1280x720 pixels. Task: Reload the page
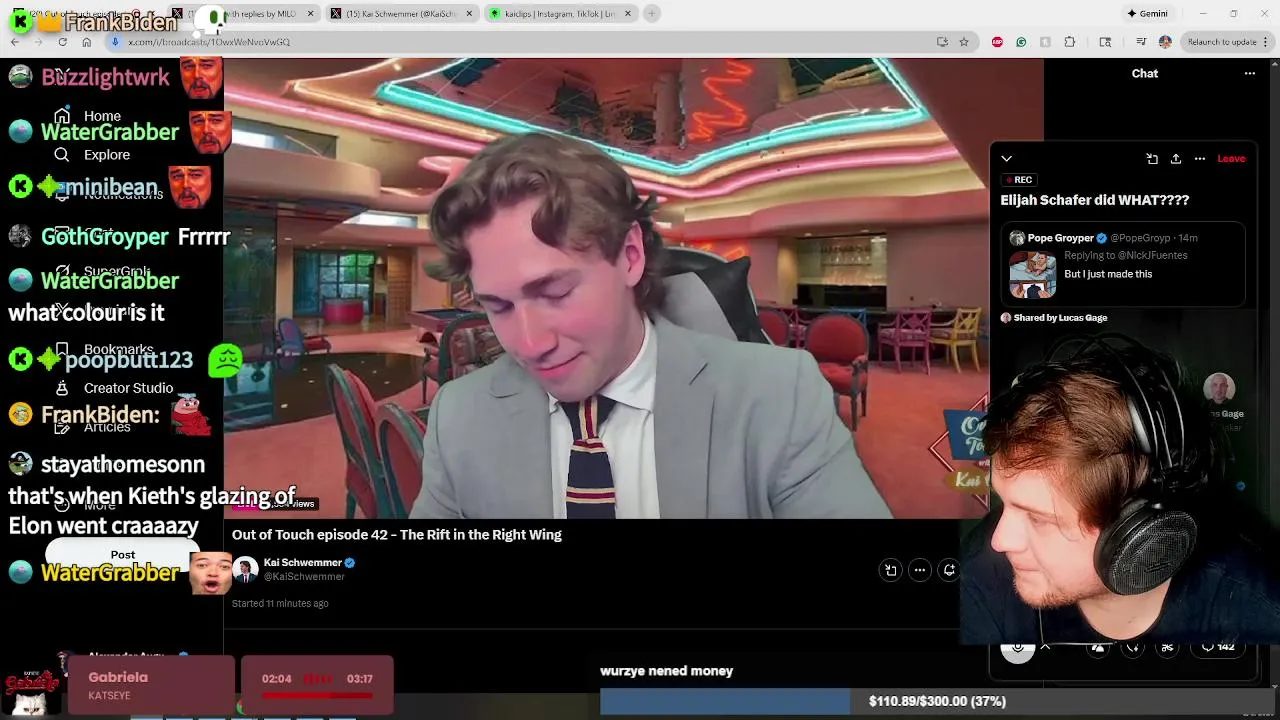(62, 42)
